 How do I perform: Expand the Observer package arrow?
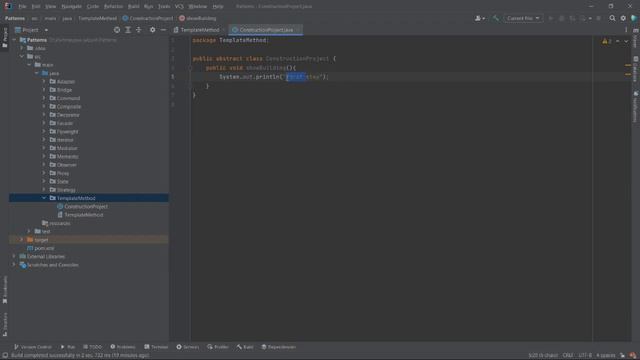pyautogui.click(x=44, y=164)
